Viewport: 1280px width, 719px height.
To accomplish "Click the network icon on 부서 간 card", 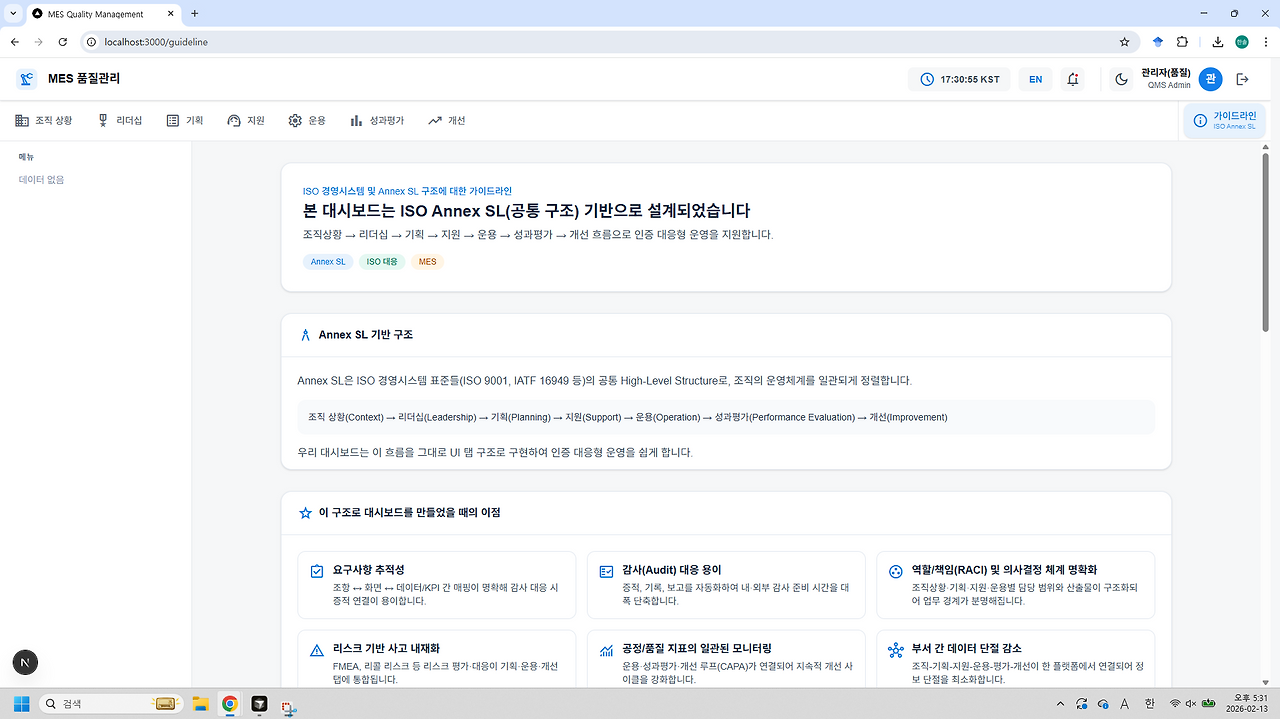I will tap(895, 650).
